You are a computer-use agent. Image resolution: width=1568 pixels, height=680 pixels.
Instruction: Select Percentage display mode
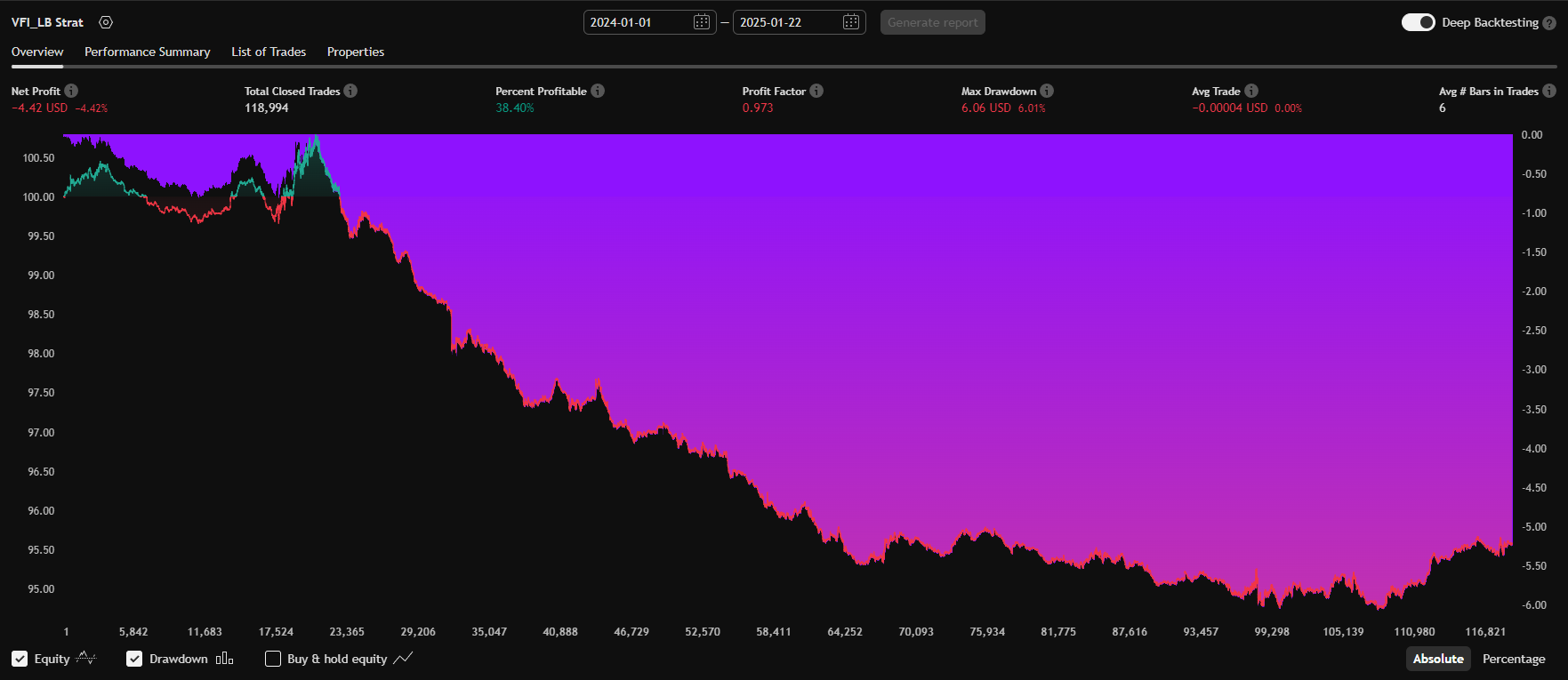1514,659
